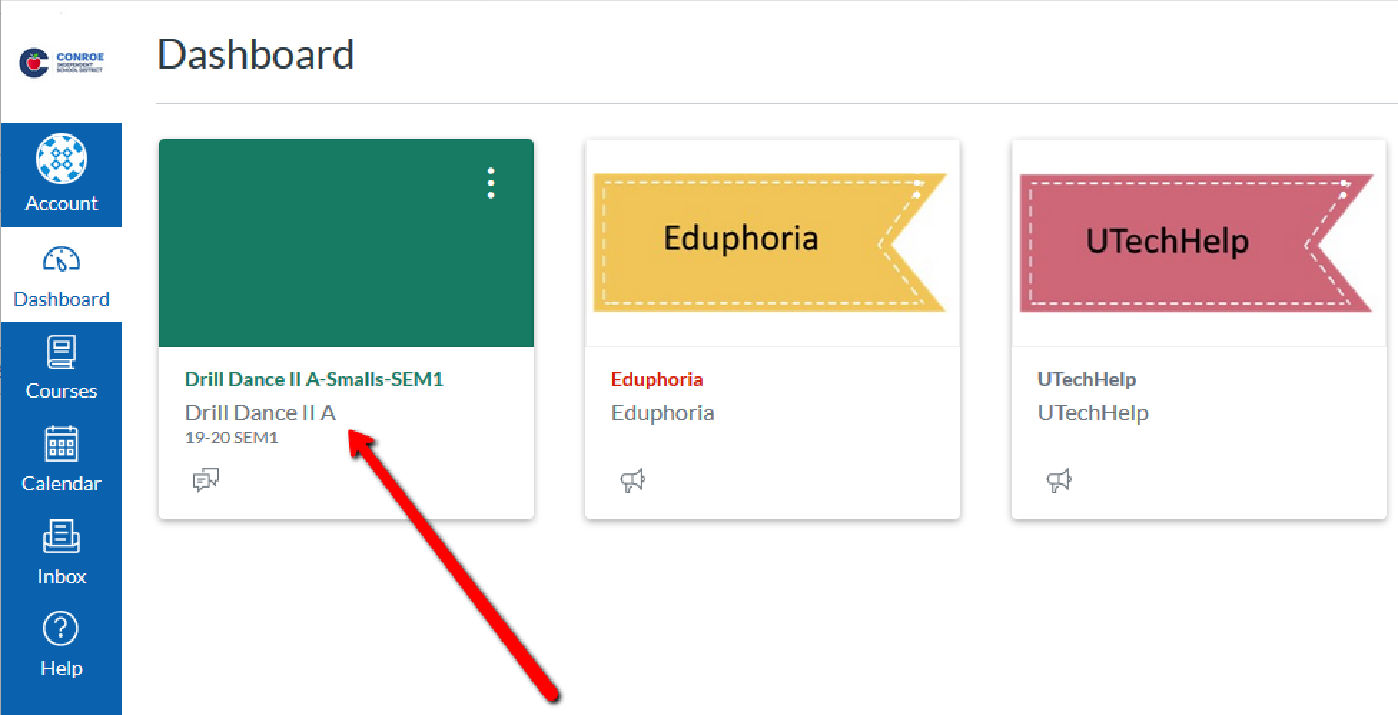Click the pink UTechHelp banner image
This screenshot has height=715, width=1398.
[1167, 241]
